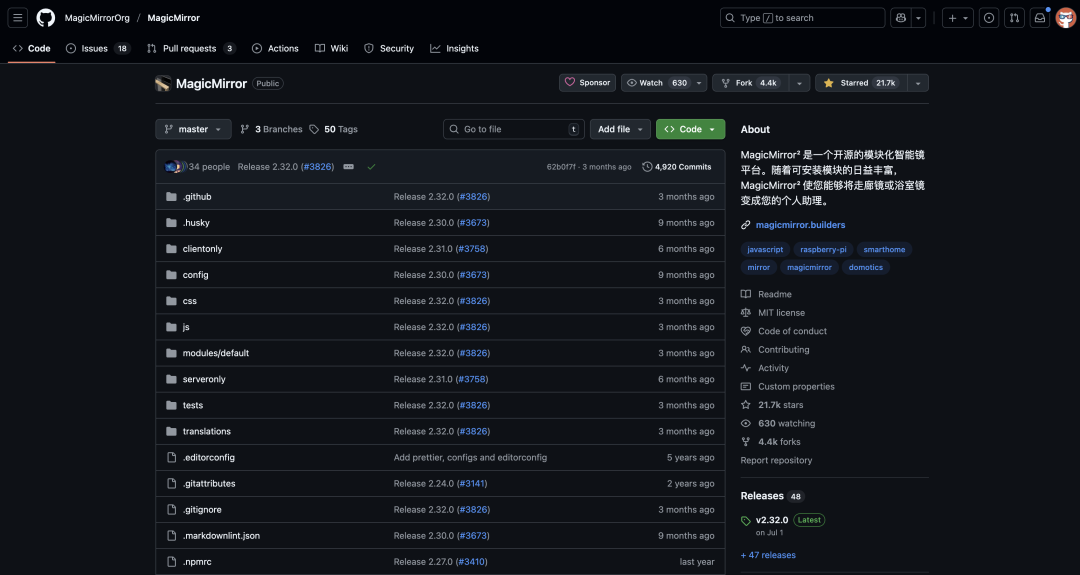This screenshot has width=1080, height=575.
Task: Open the .markdownlint.json file
Action: (x=221, y=535)
